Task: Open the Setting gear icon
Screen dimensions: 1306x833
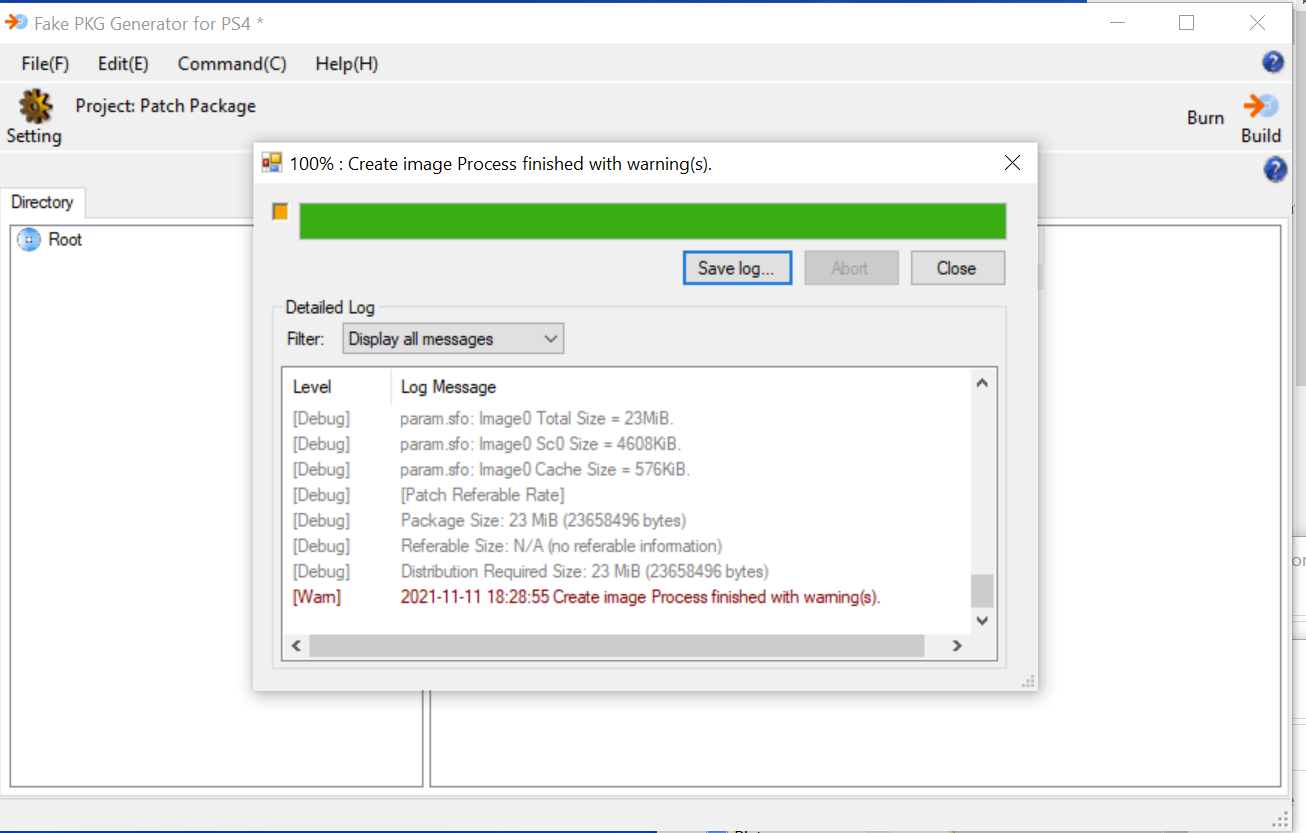Action: click(35, 106)
